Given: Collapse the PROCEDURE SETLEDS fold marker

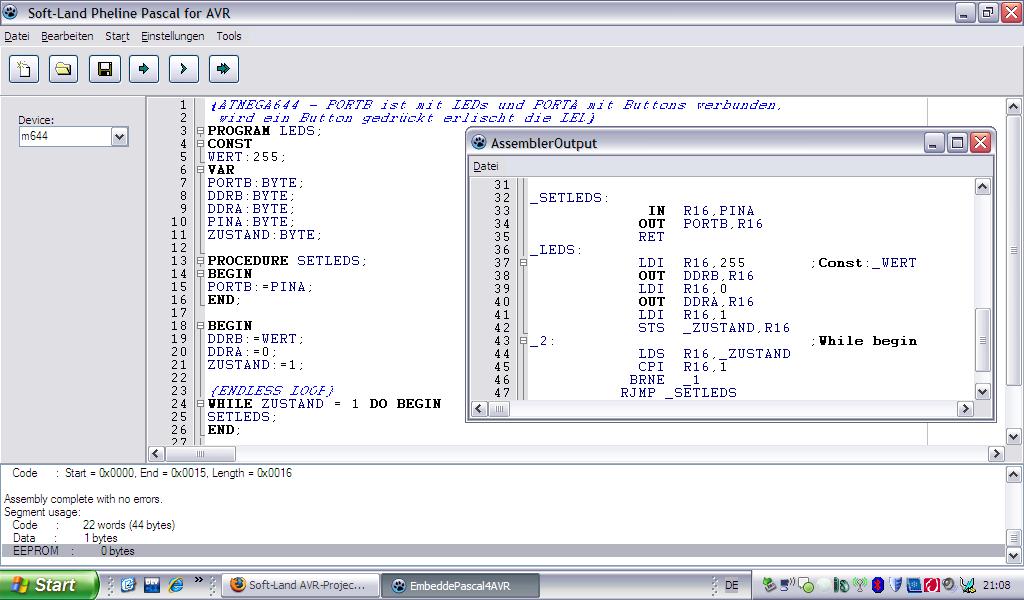Looking at the screenshot, I should tap(200, 261).
